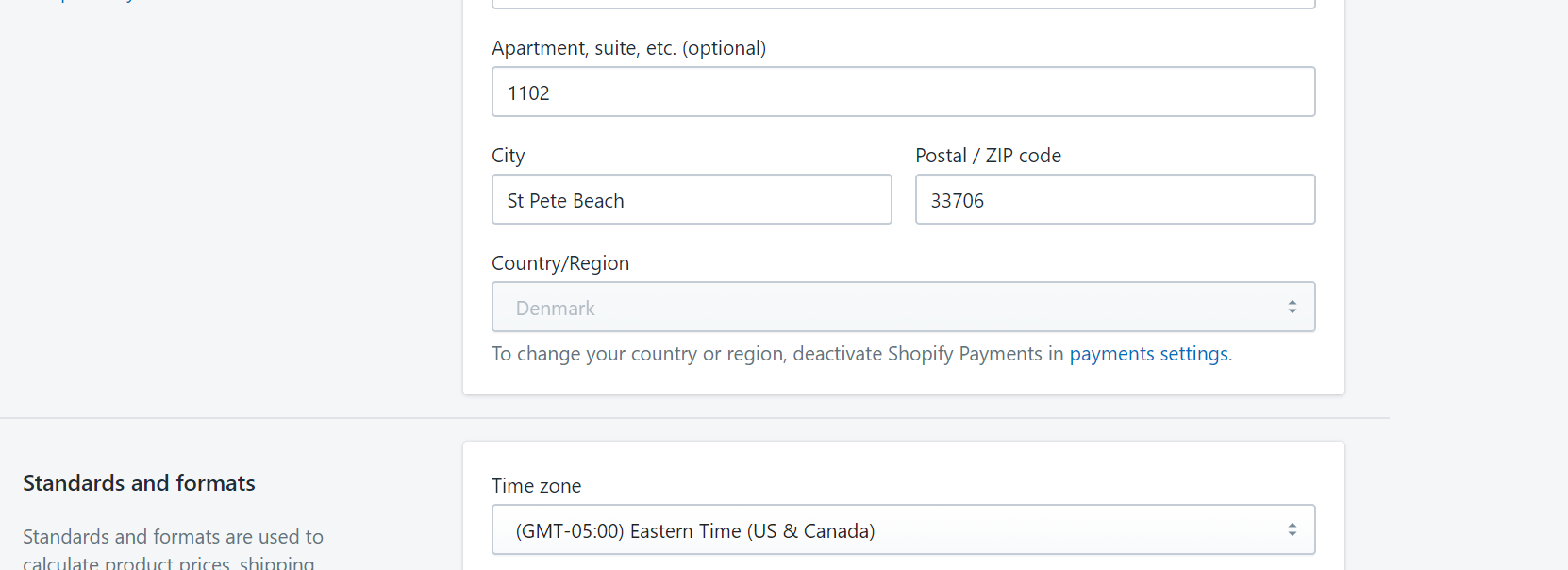
Task: Click into the City field St Pete Beach
Action: pos(692,200)
